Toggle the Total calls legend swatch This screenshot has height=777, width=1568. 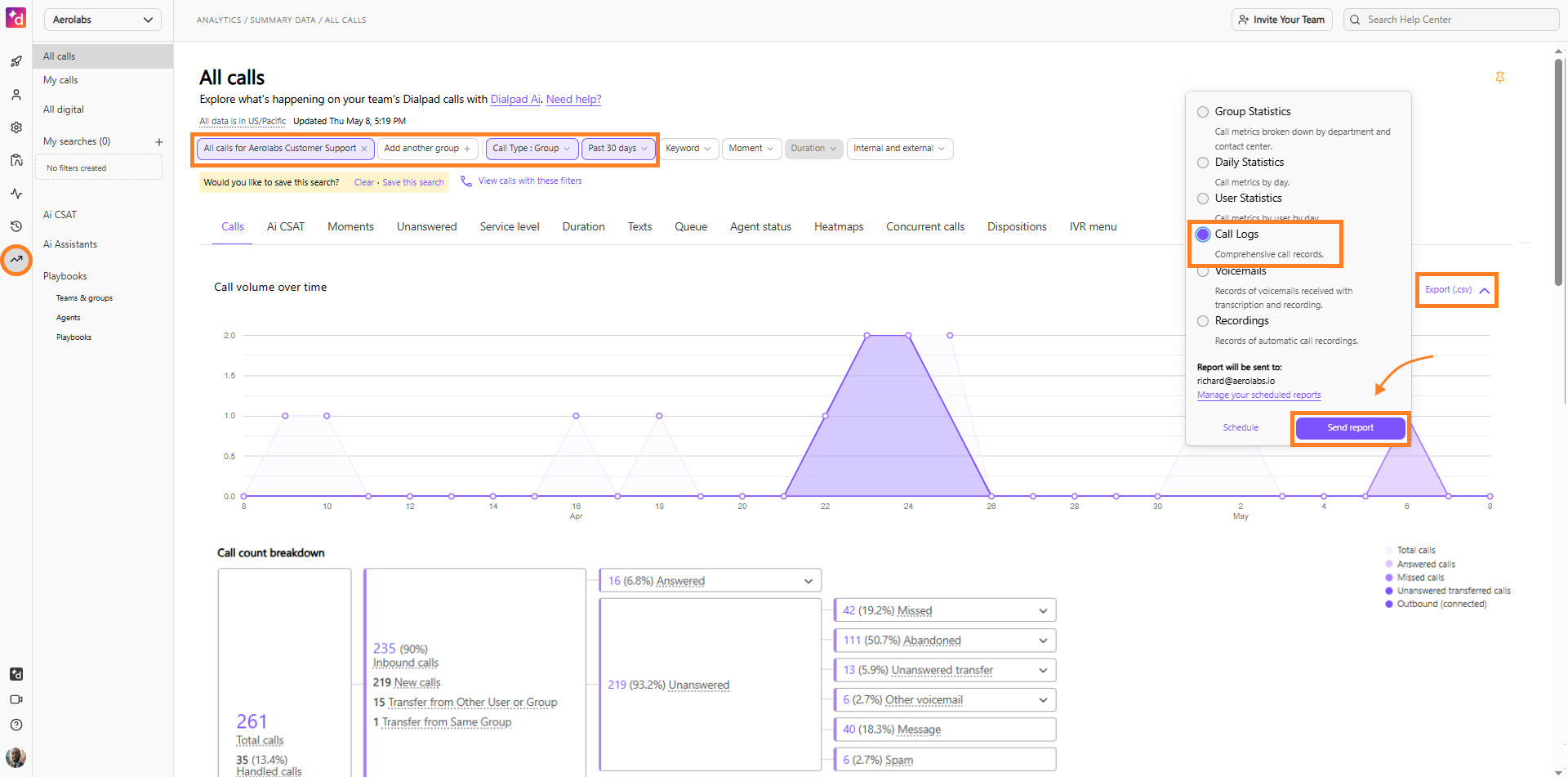click(x=1389, y=551)
